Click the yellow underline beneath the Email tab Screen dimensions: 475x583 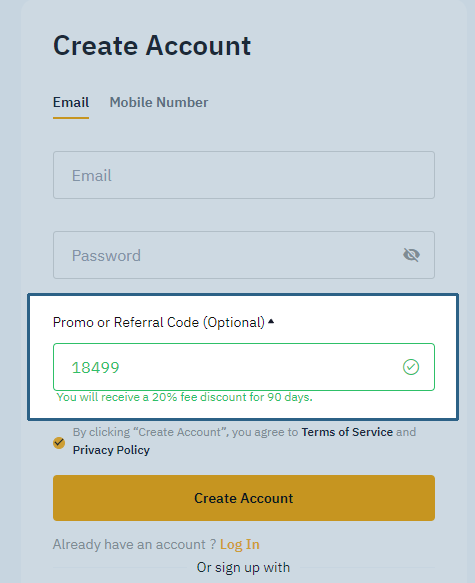(71, 118)
